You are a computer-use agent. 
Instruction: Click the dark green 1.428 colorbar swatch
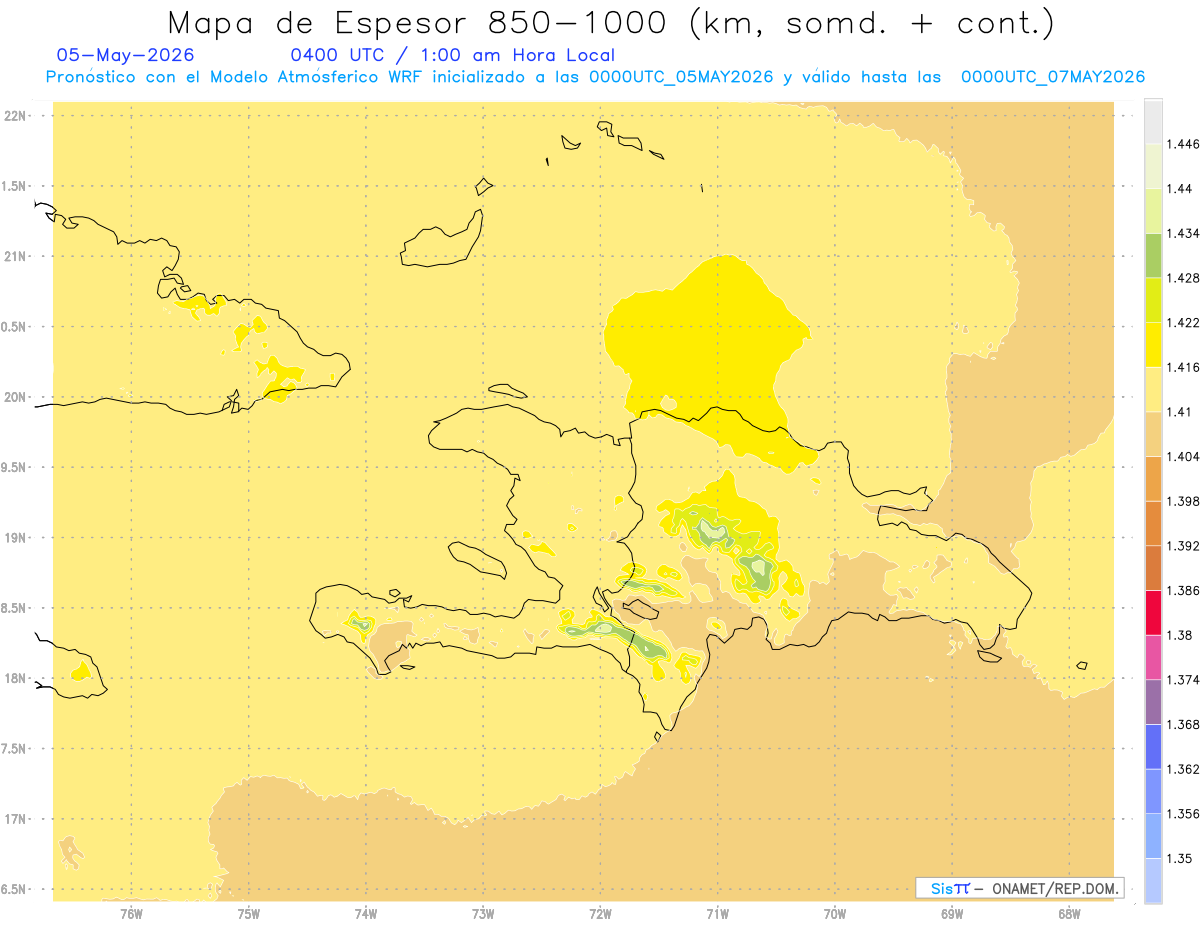pos(1153,255)
